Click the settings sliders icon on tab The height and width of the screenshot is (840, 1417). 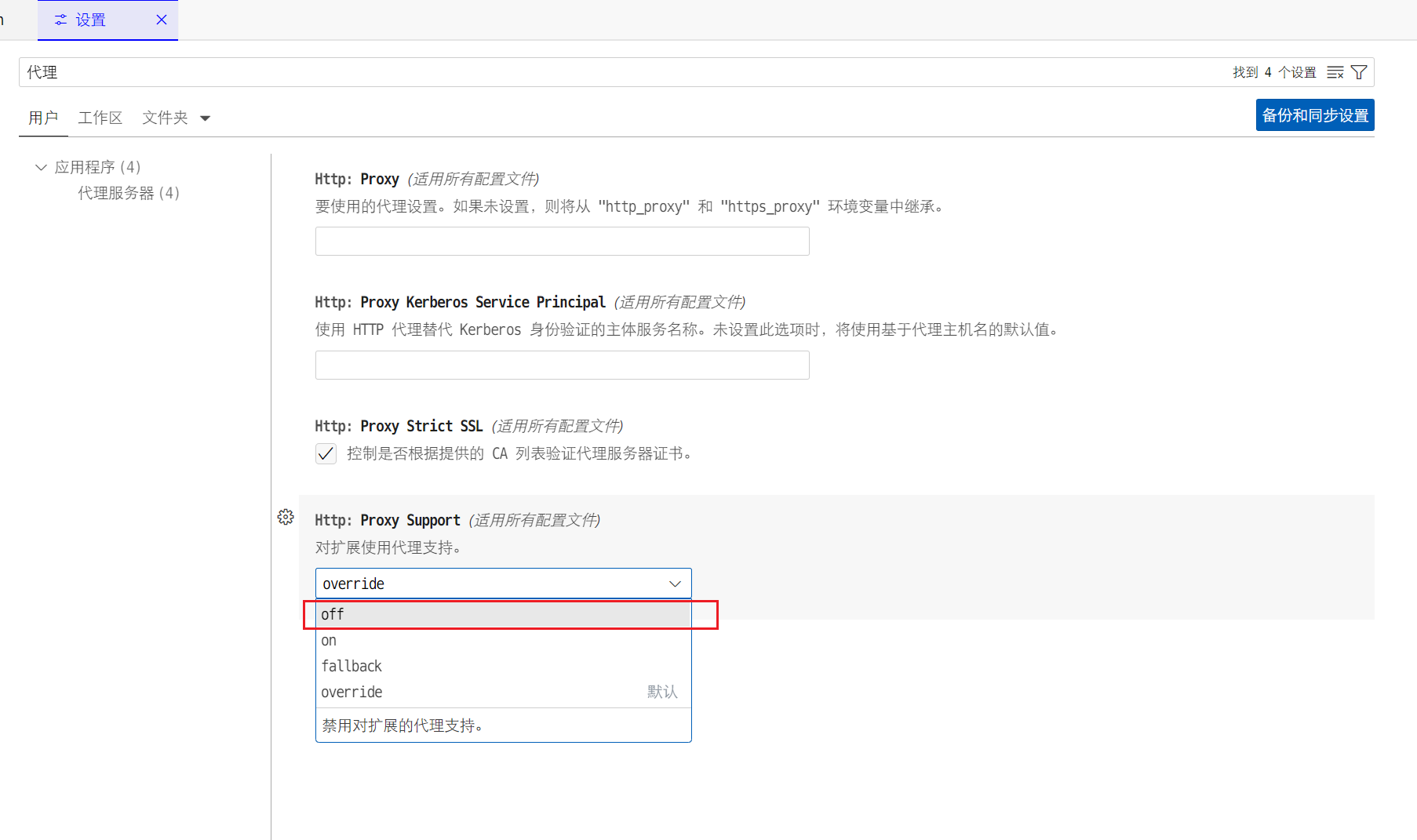[x=60, y=20]
